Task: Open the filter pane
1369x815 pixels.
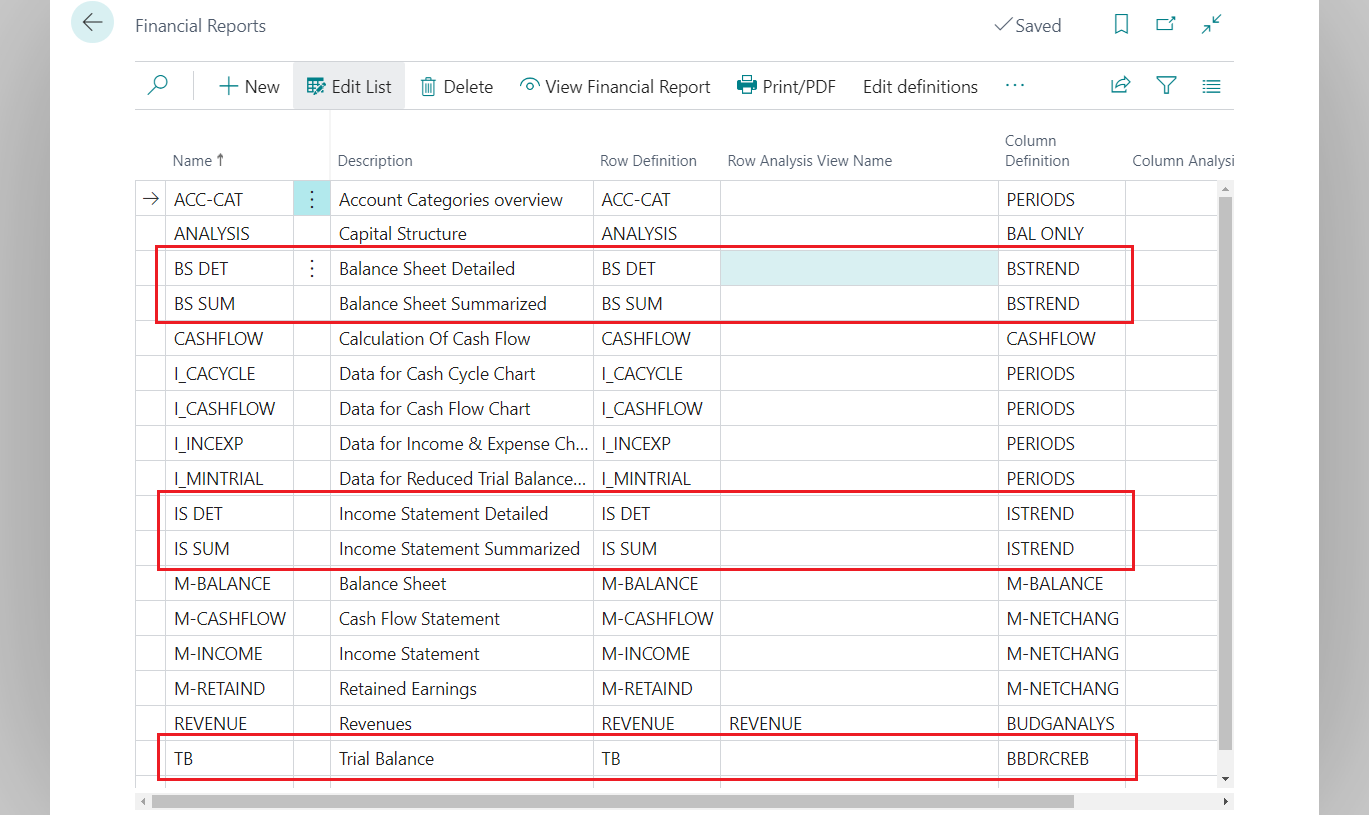Action: (x=1166, y=85)
